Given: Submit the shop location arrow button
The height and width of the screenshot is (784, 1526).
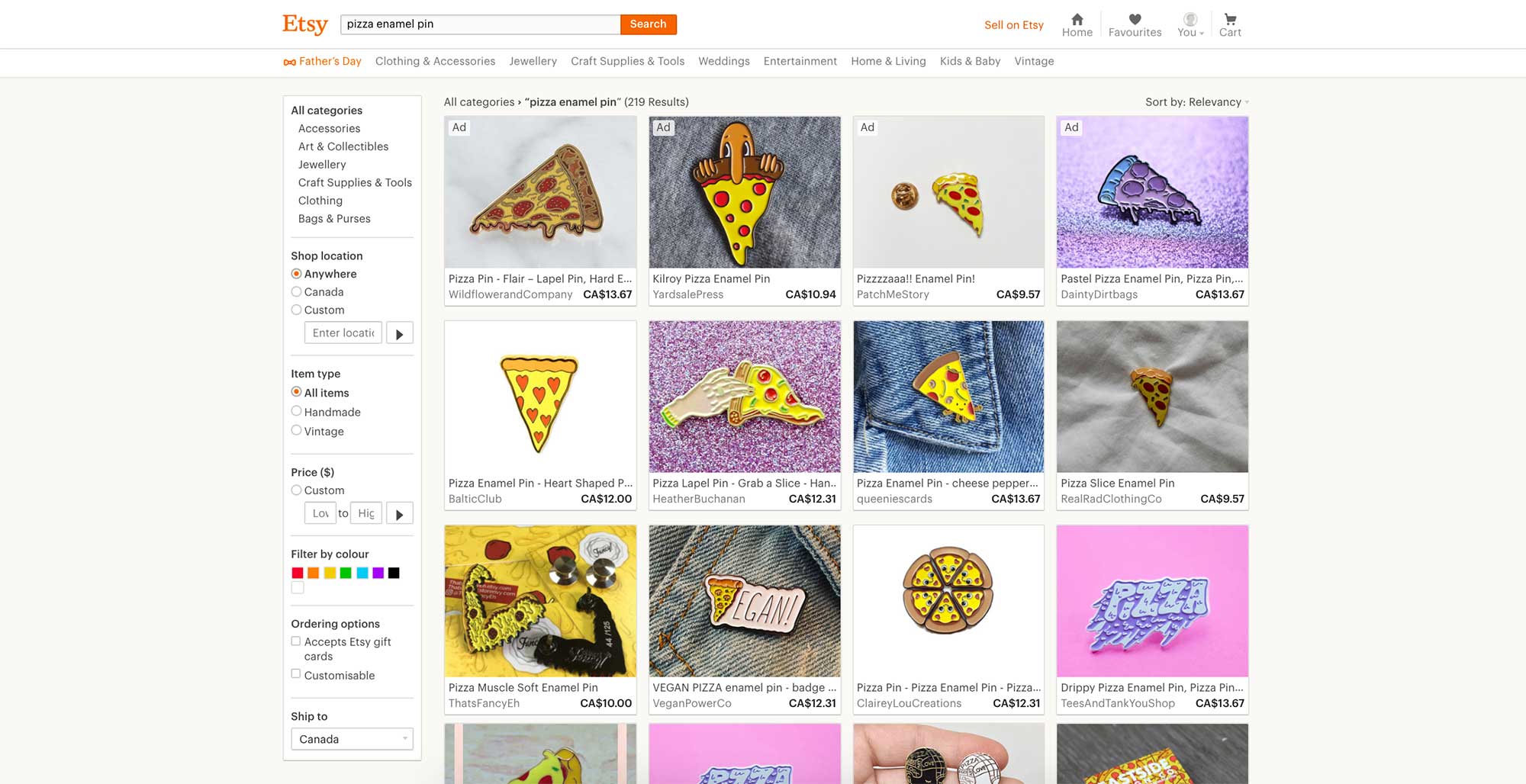Looking at the screenshot, I should coord(399,333).
